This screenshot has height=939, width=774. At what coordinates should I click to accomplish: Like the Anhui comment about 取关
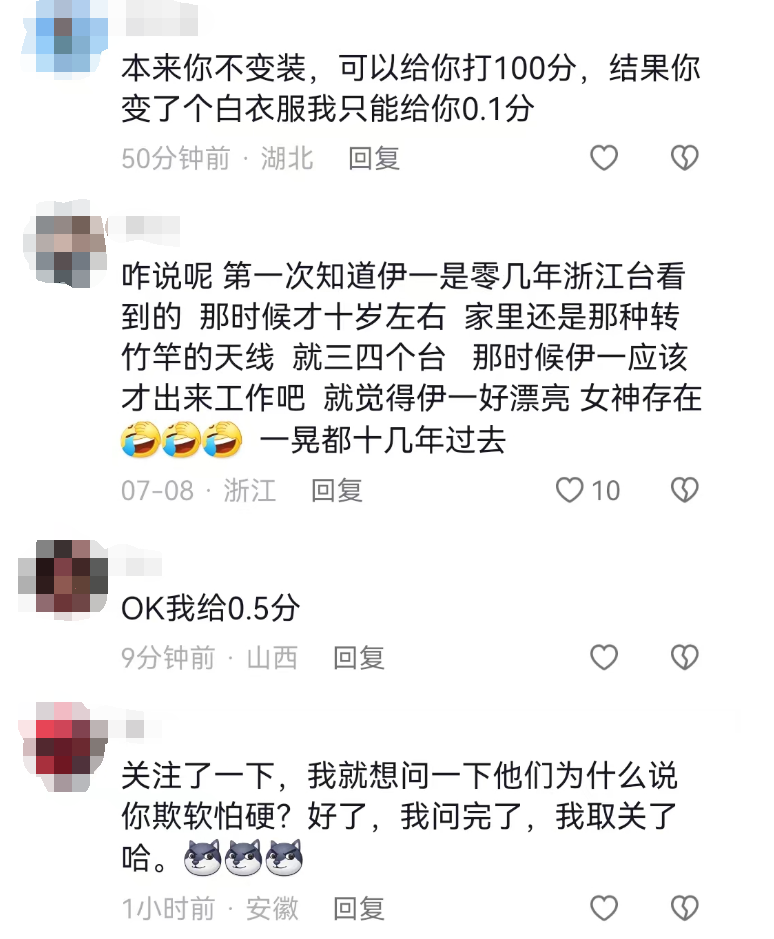603,908
